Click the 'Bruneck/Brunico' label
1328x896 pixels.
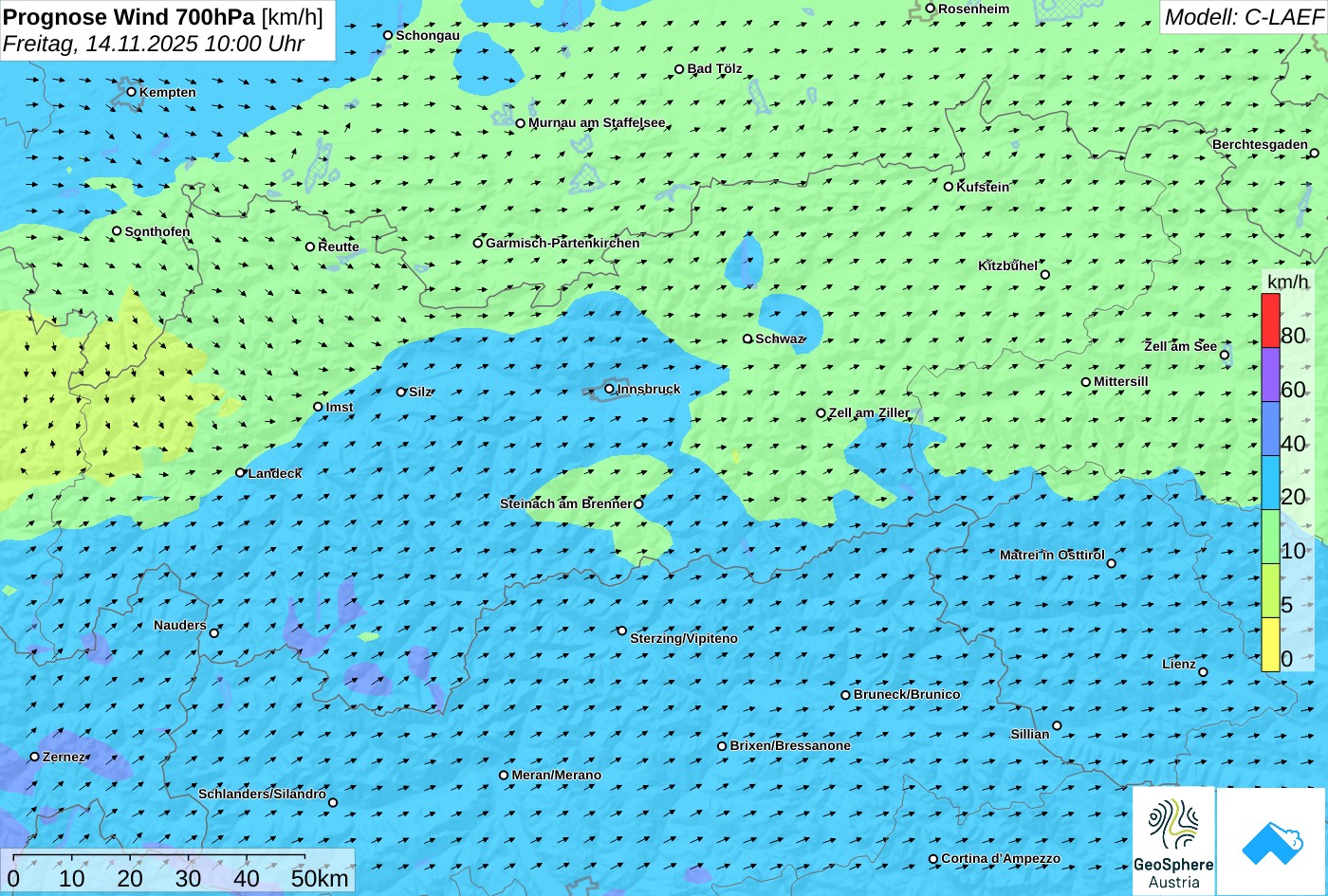coord(907,695)
